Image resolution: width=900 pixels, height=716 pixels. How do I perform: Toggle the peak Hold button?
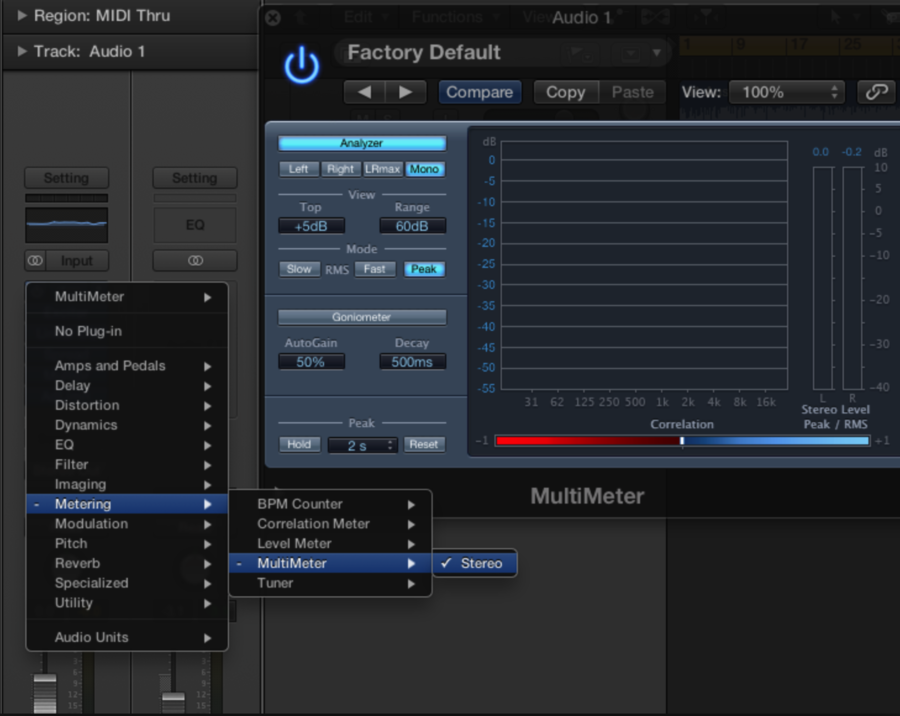point(299,444)
